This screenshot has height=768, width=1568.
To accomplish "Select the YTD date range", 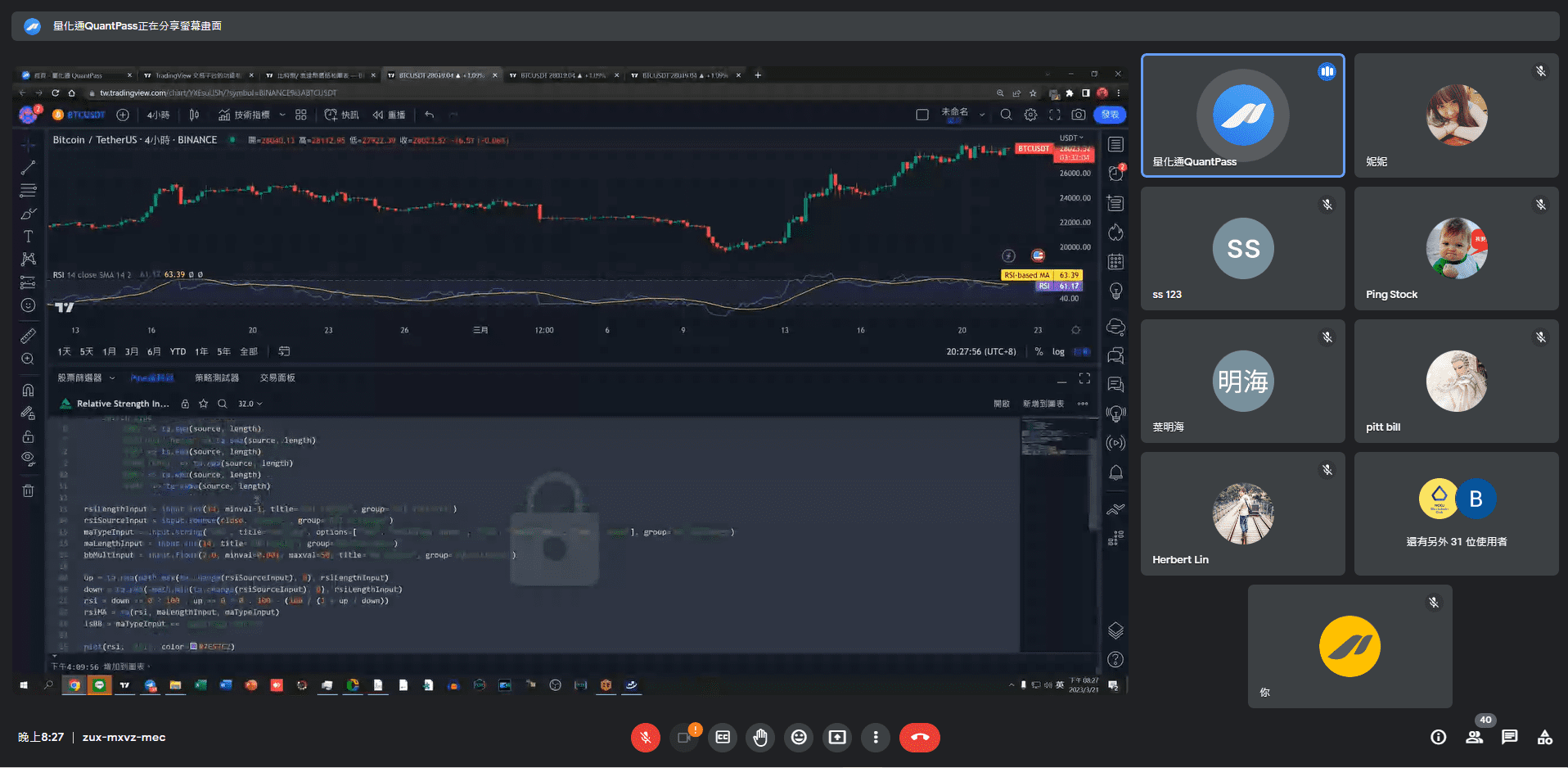I will coord(178,351).
